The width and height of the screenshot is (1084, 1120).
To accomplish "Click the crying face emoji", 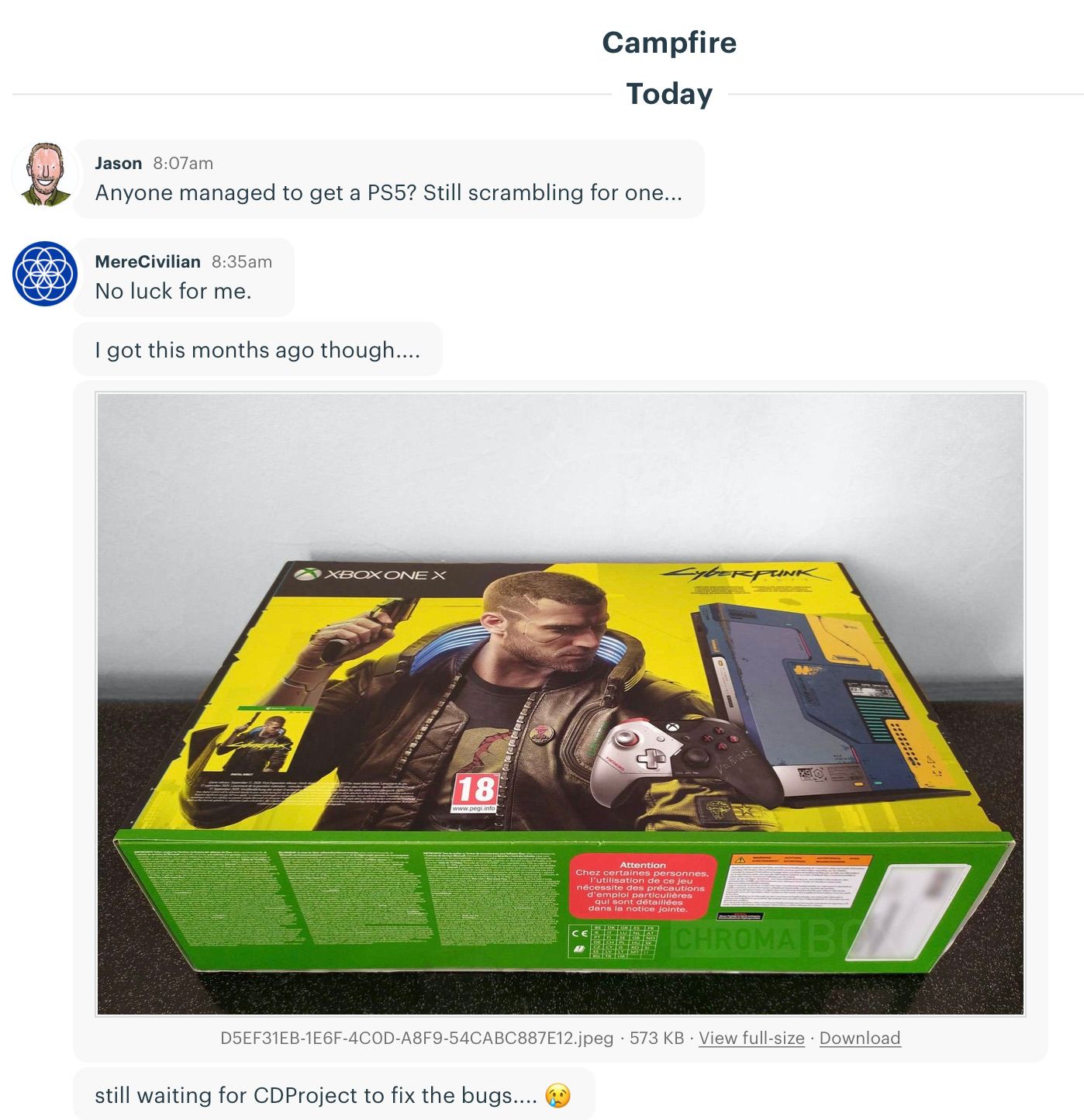I will (558, 1095).
